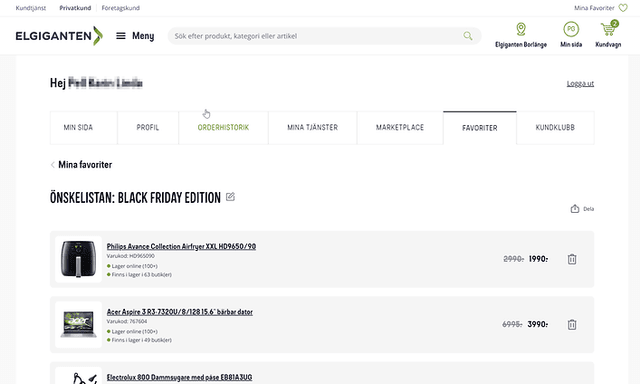Click 'Varukod: 767604' text

[x=127, y=321]
